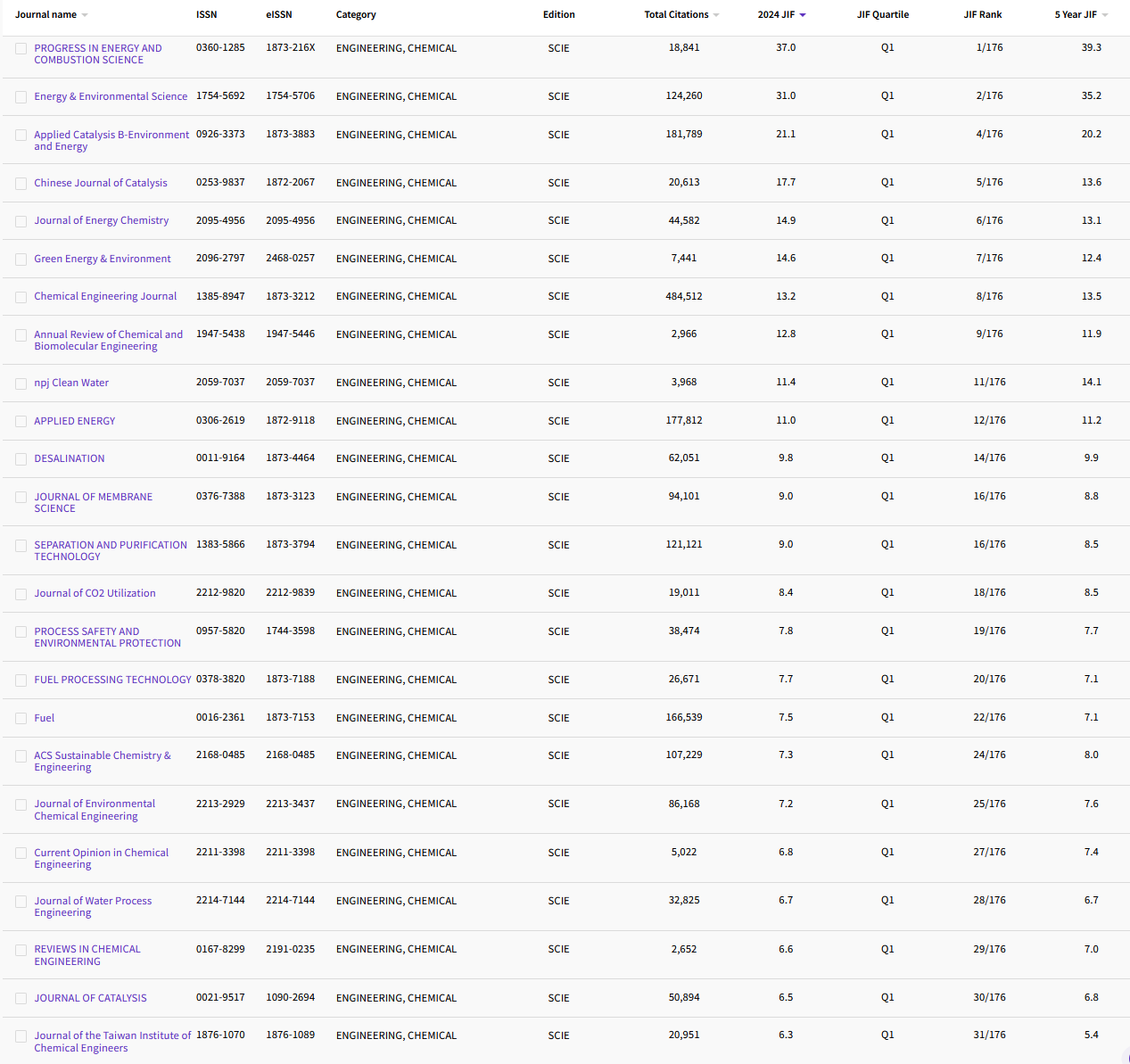Viewport: 1130px width, 1064px height.
Task: Check the APPLIED ENERGY row checkbox
Action: tap(21, 420)
